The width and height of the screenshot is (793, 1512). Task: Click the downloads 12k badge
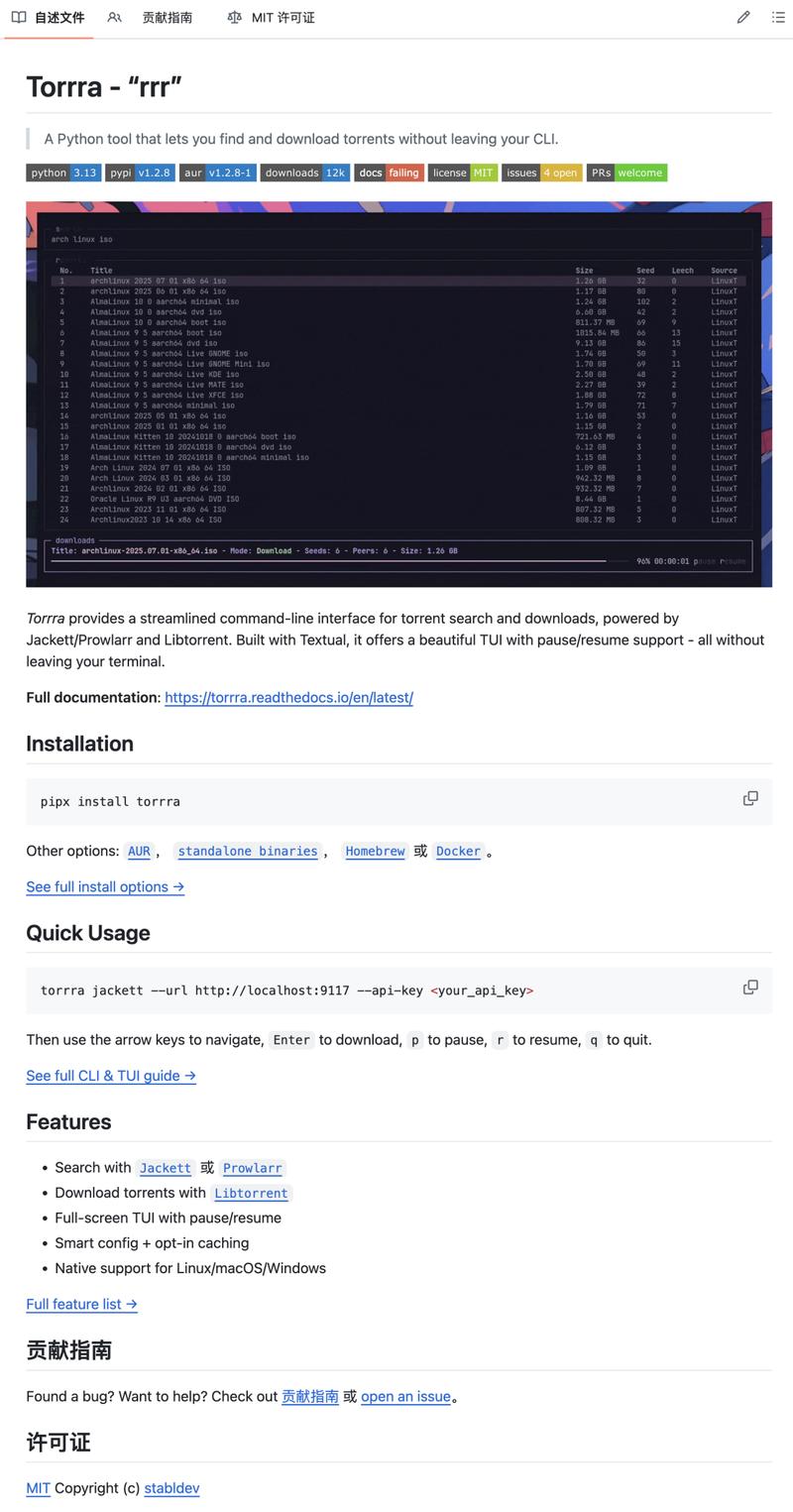click(x=304, y=173)
